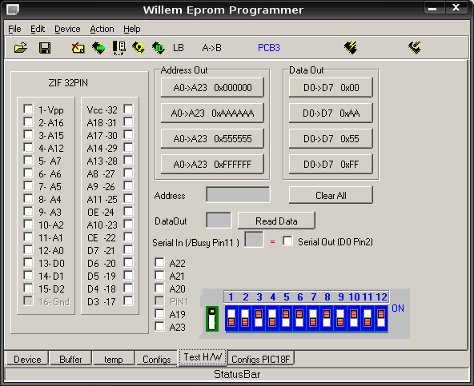The height and width of the screenshot is (386, 474).
Task: Toggle the 2-A16 pin checkbox
Action: coord(28,122)
